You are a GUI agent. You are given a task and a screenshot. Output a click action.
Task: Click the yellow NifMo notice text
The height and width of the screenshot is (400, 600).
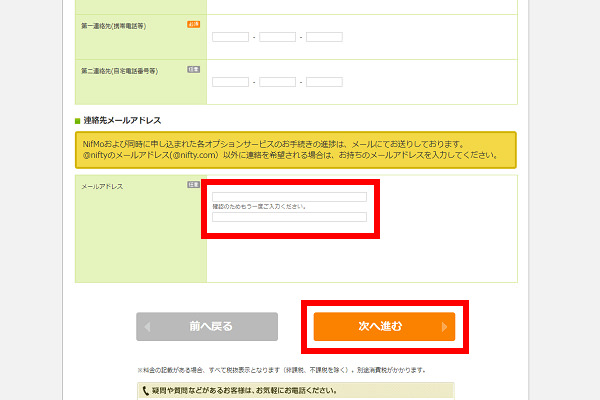291,150
